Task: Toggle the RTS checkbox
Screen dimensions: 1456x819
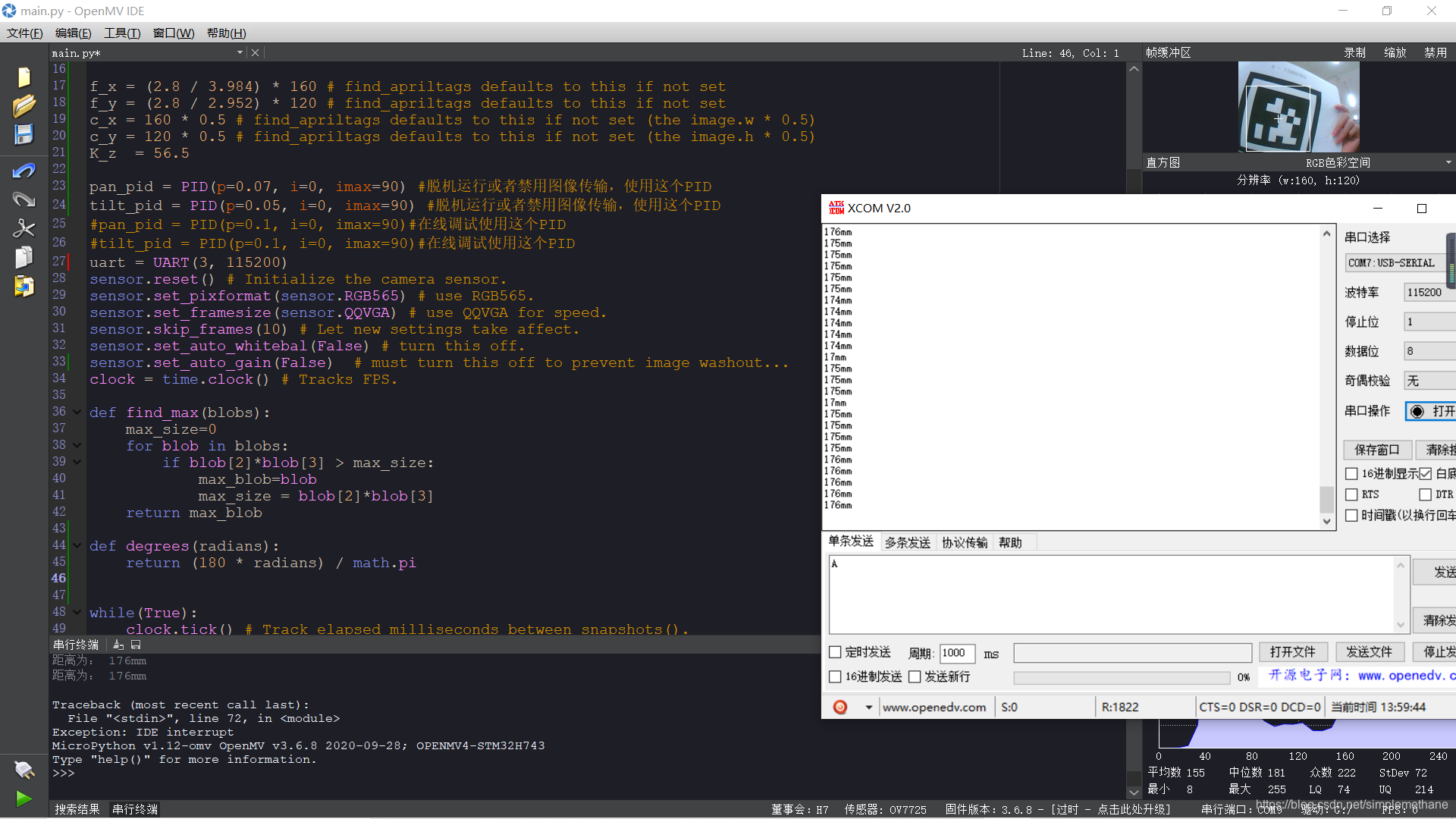Action: click(x=1351, y=494)
